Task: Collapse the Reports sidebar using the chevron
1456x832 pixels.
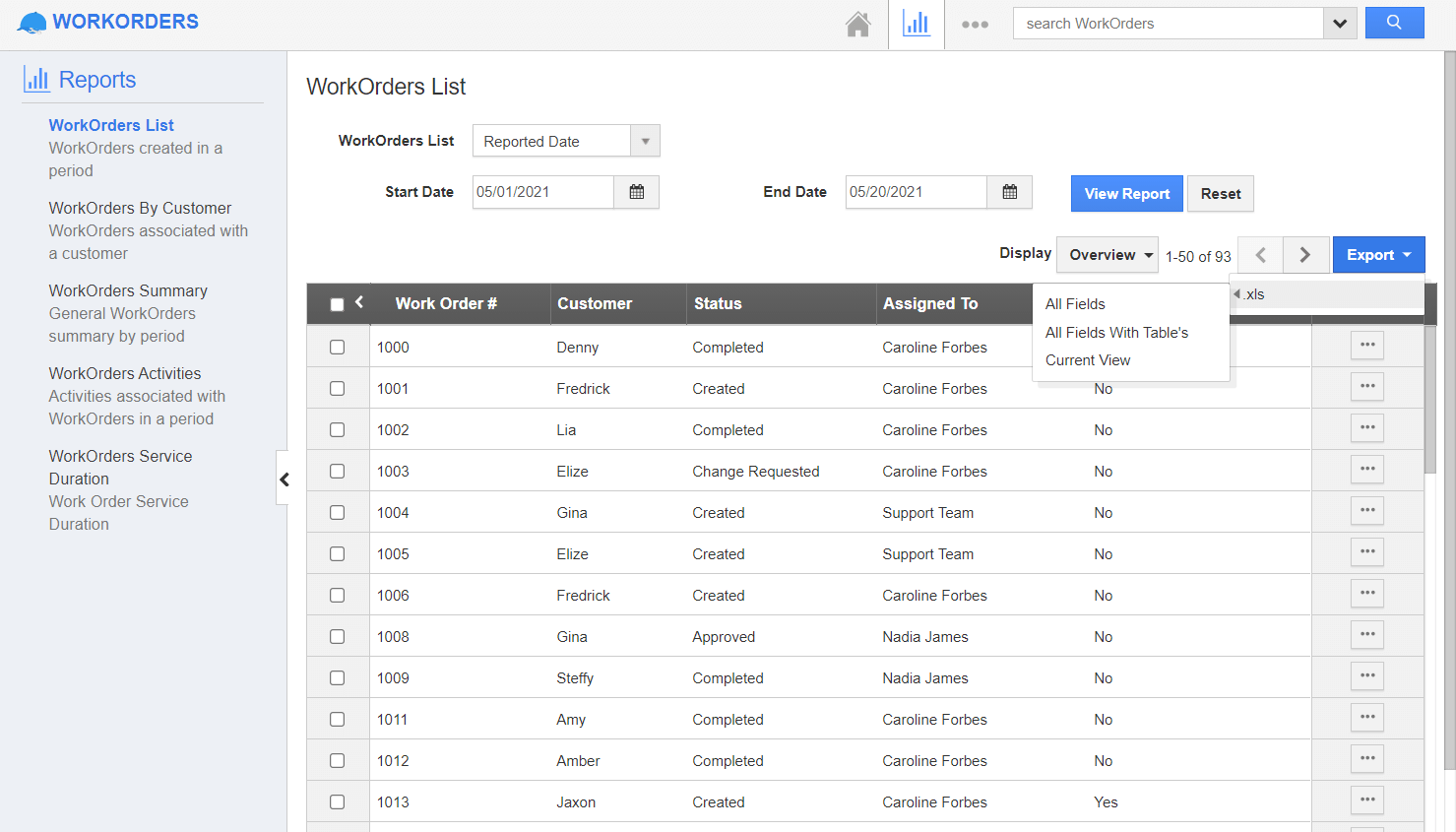Action: coord(285,480)
